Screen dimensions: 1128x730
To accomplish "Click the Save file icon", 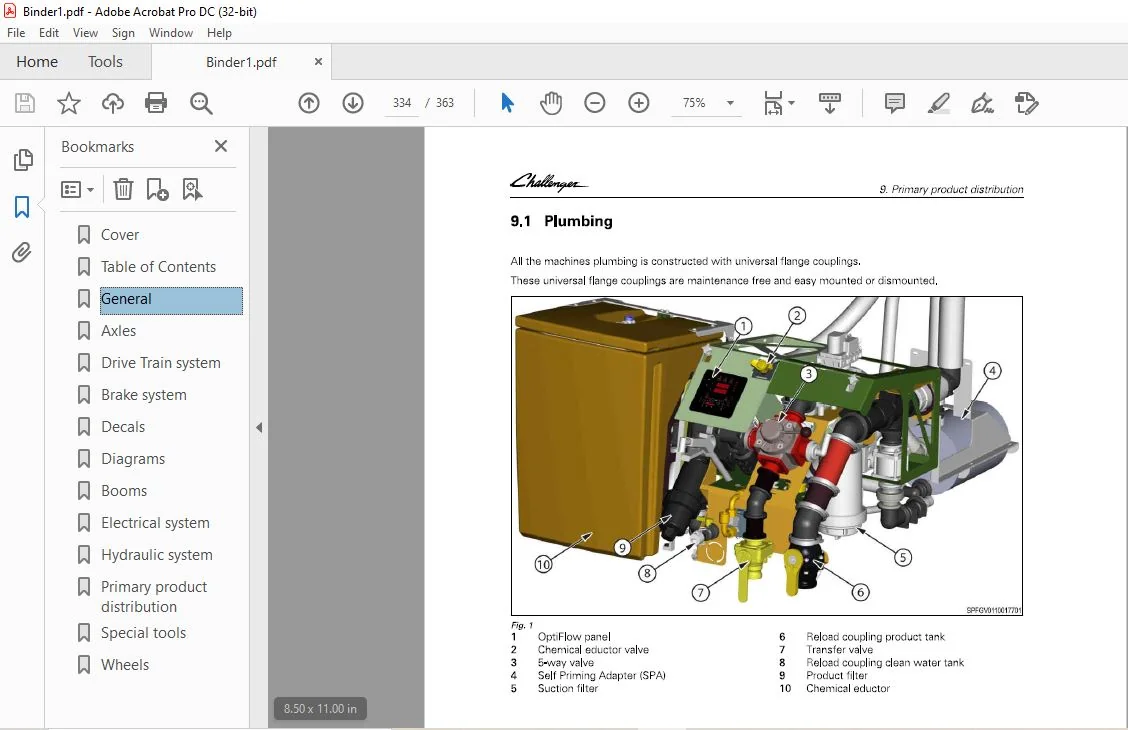I will click(25, 103).
